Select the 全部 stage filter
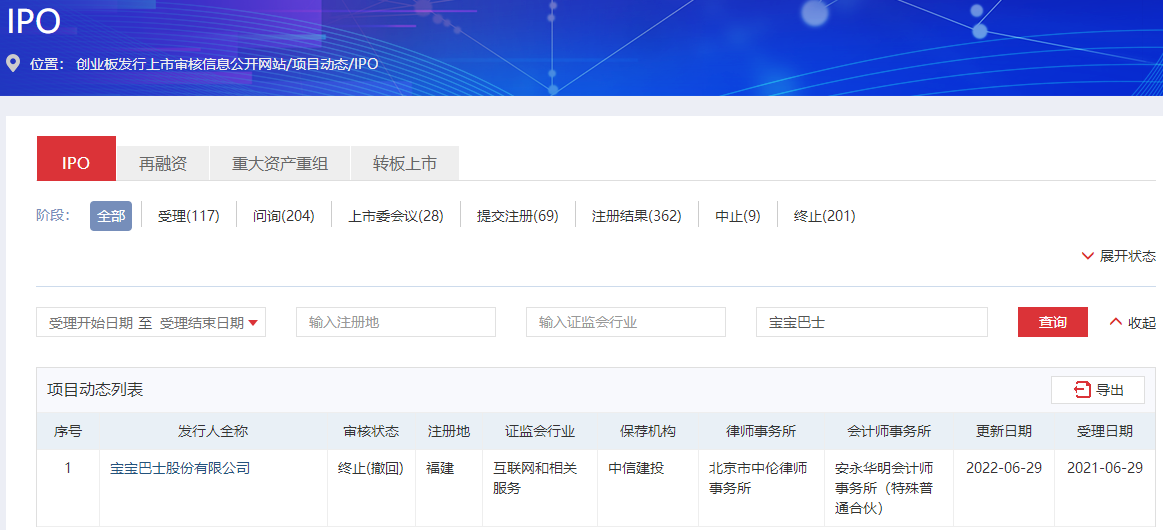The height and width of the screenshot is (530, 1163). (x=111, y=216)
